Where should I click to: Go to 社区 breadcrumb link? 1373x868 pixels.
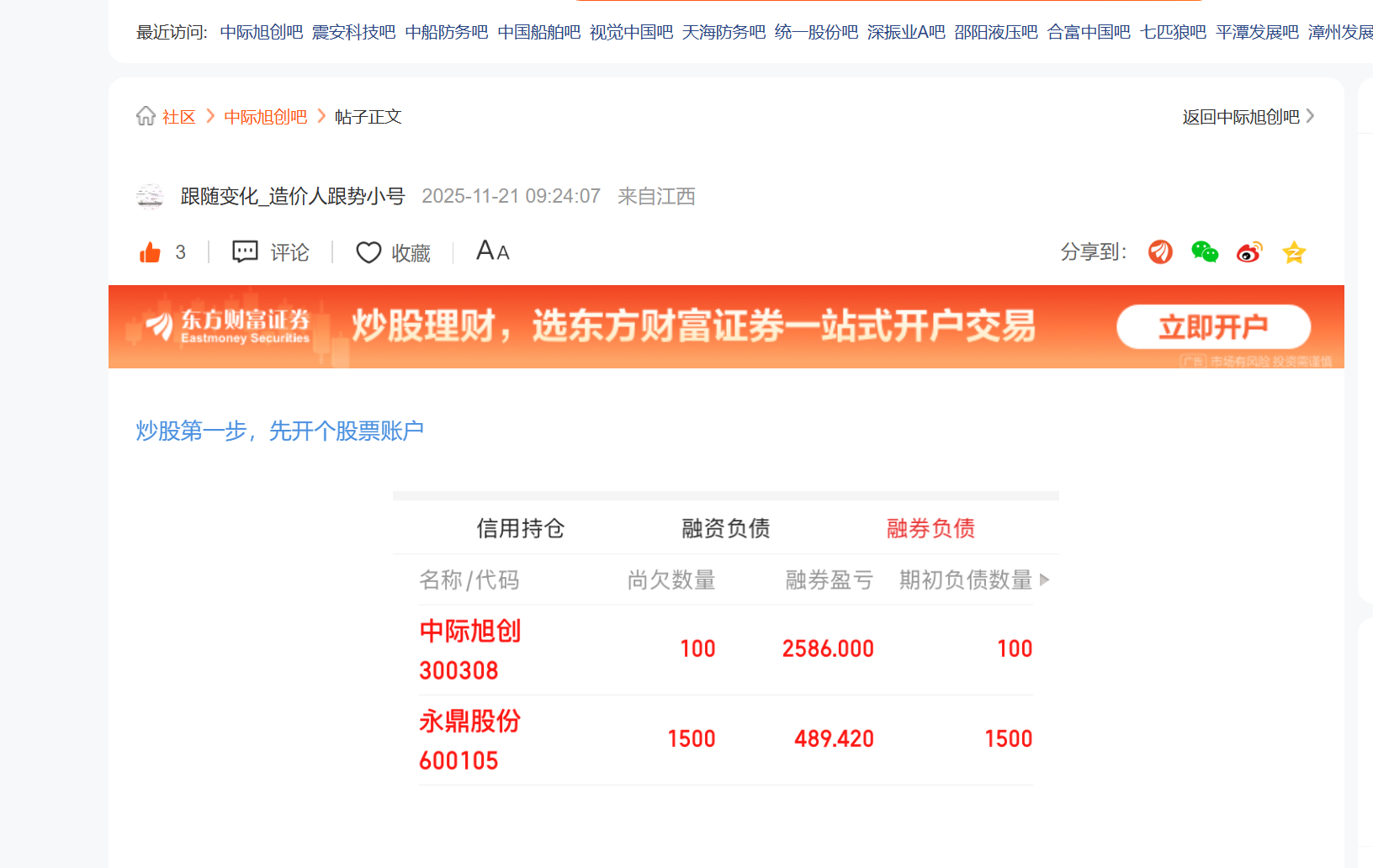[179, 117]
